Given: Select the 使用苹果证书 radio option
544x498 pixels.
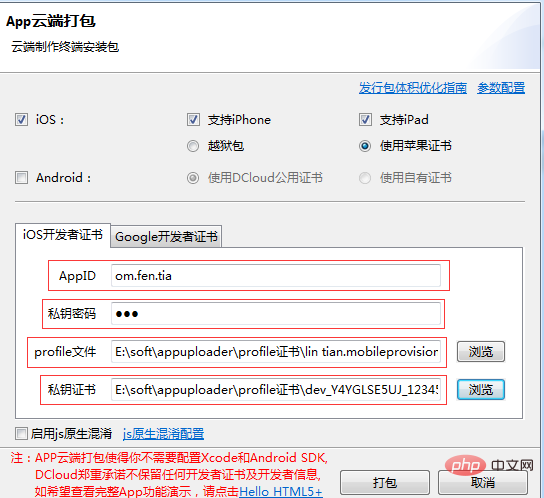Looking at the screenshot, I should [x=365, y=146].
